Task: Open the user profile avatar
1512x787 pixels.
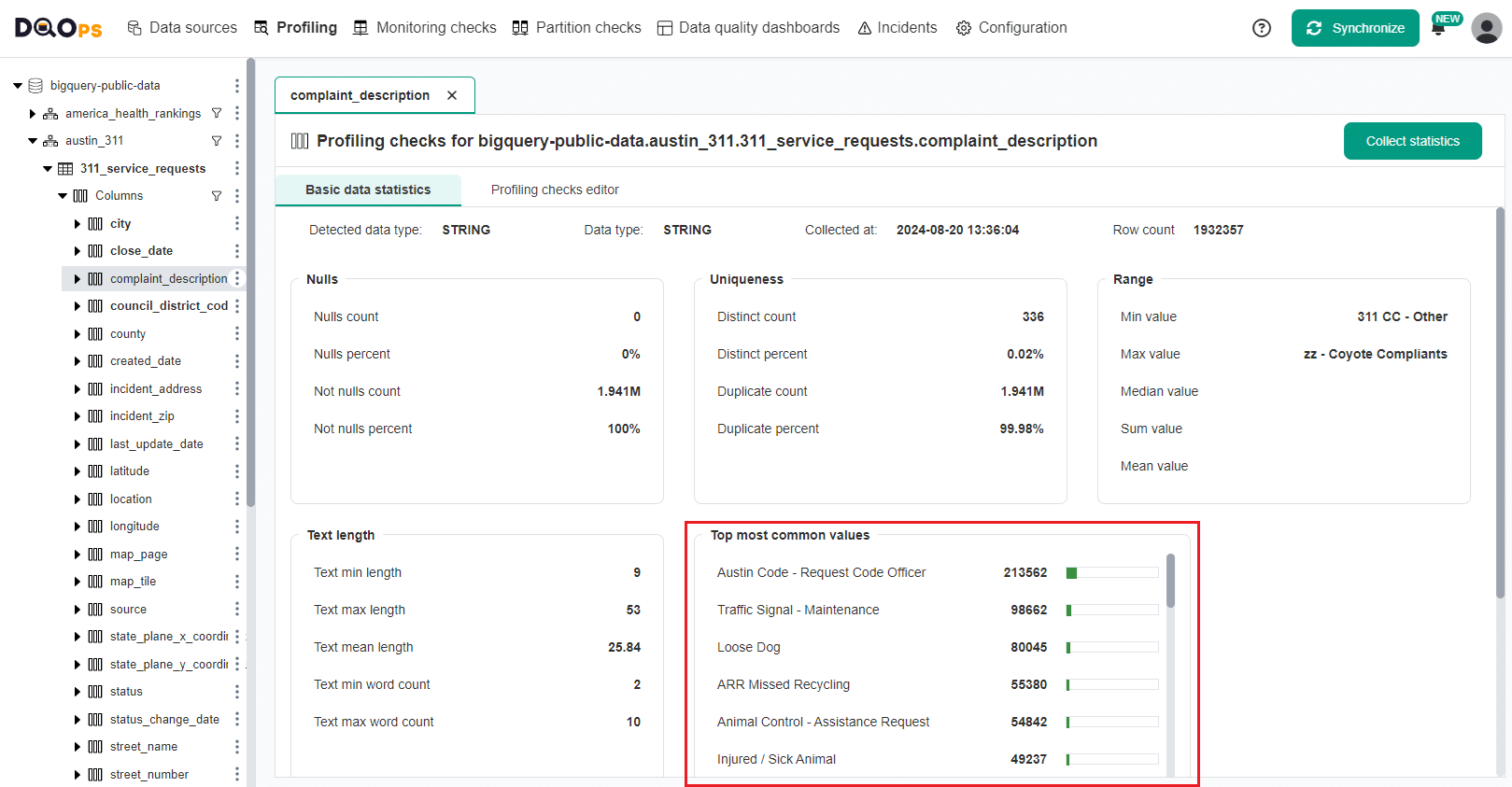Action: [x=1486, y=28]
